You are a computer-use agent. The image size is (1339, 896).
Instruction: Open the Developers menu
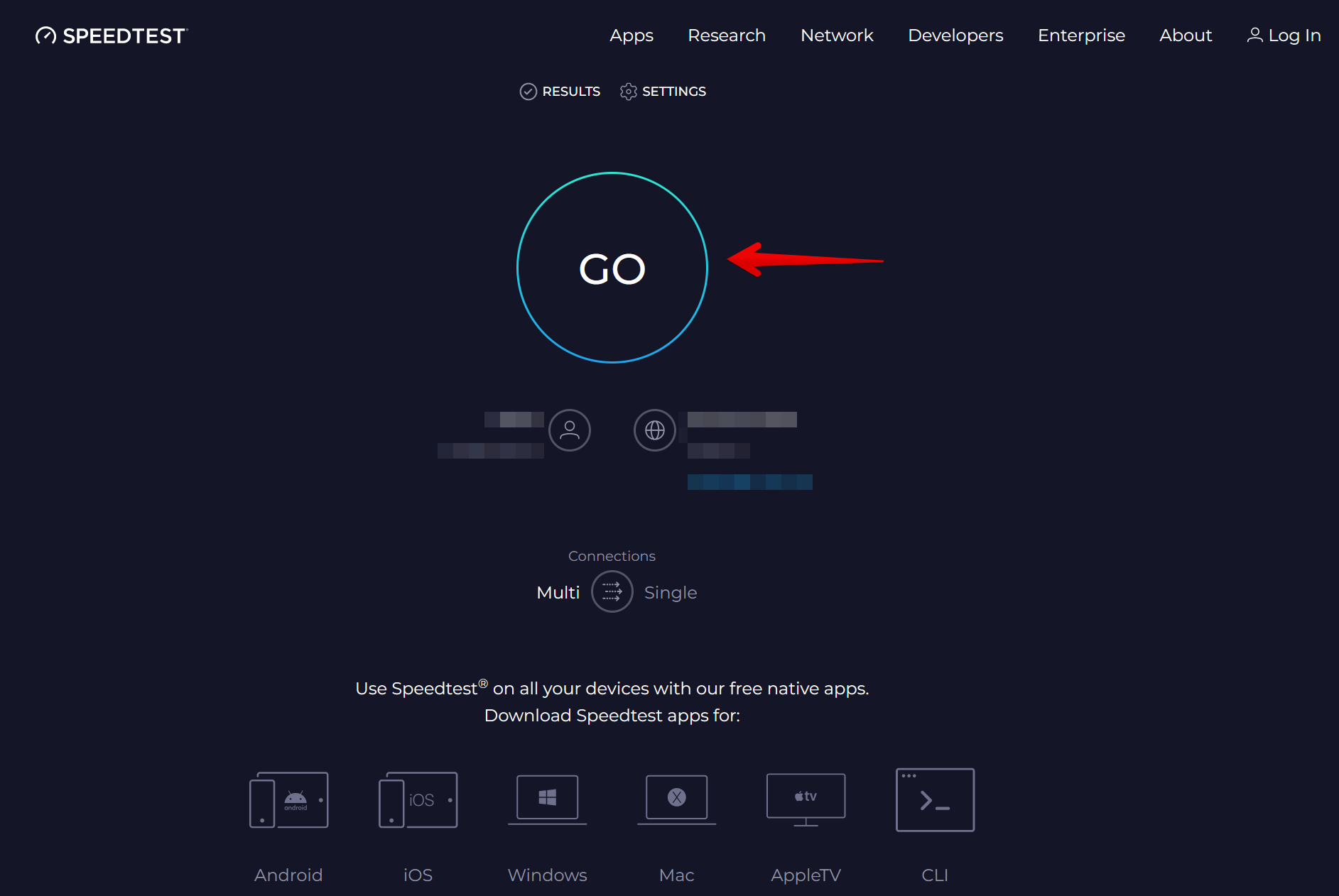[x=955, y=35]
